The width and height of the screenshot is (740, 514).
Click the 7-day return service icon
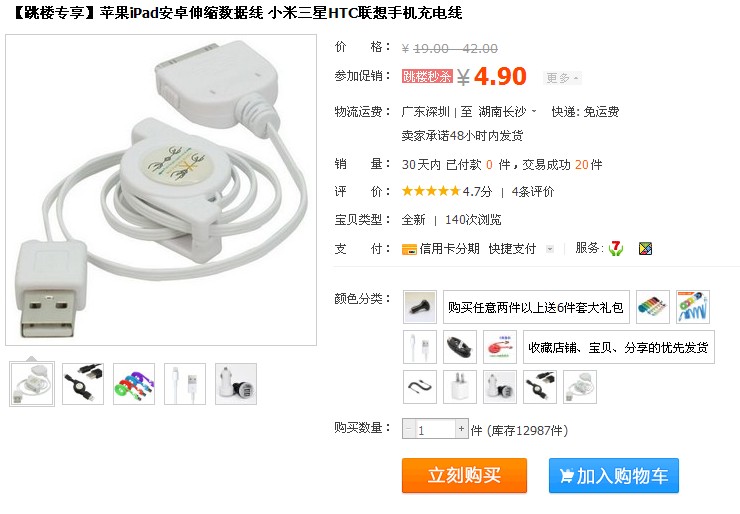615,248
